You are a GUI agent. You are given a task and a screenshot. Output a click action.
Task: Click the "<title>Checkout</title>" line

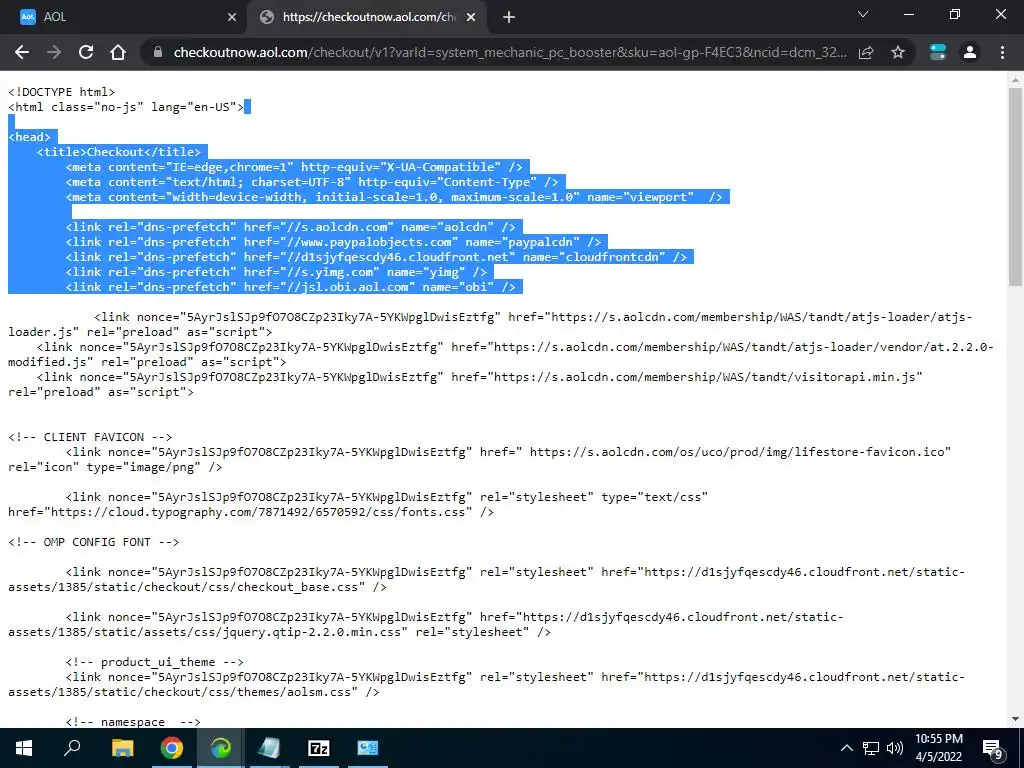click(119, 152)
